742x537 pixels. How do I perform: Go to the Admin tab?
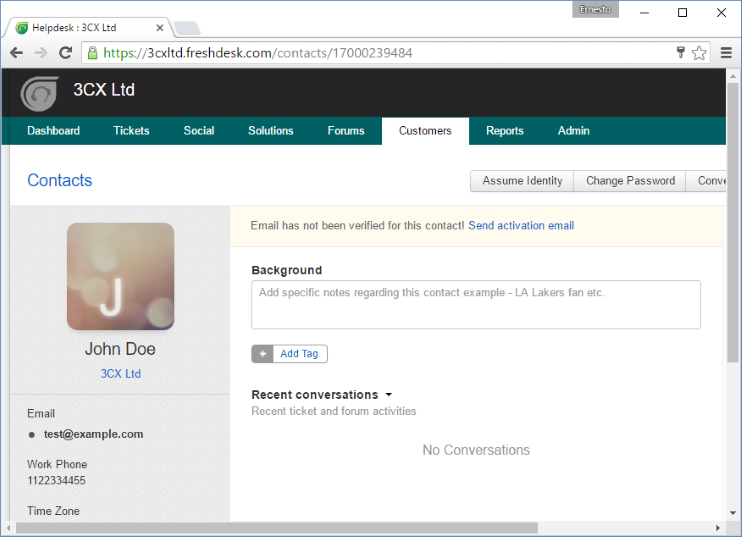pyautogui.click(x=574, y=131)
